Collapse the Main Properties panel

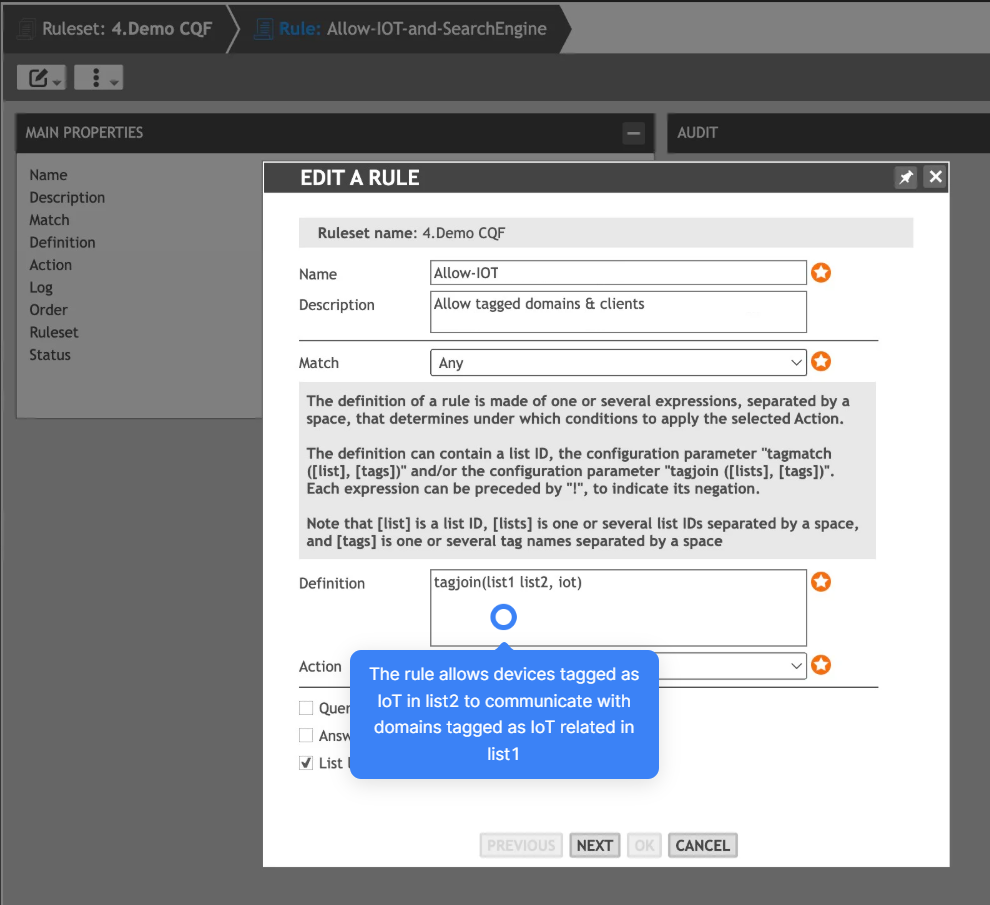pyautogui.click(x=633, y=133)
